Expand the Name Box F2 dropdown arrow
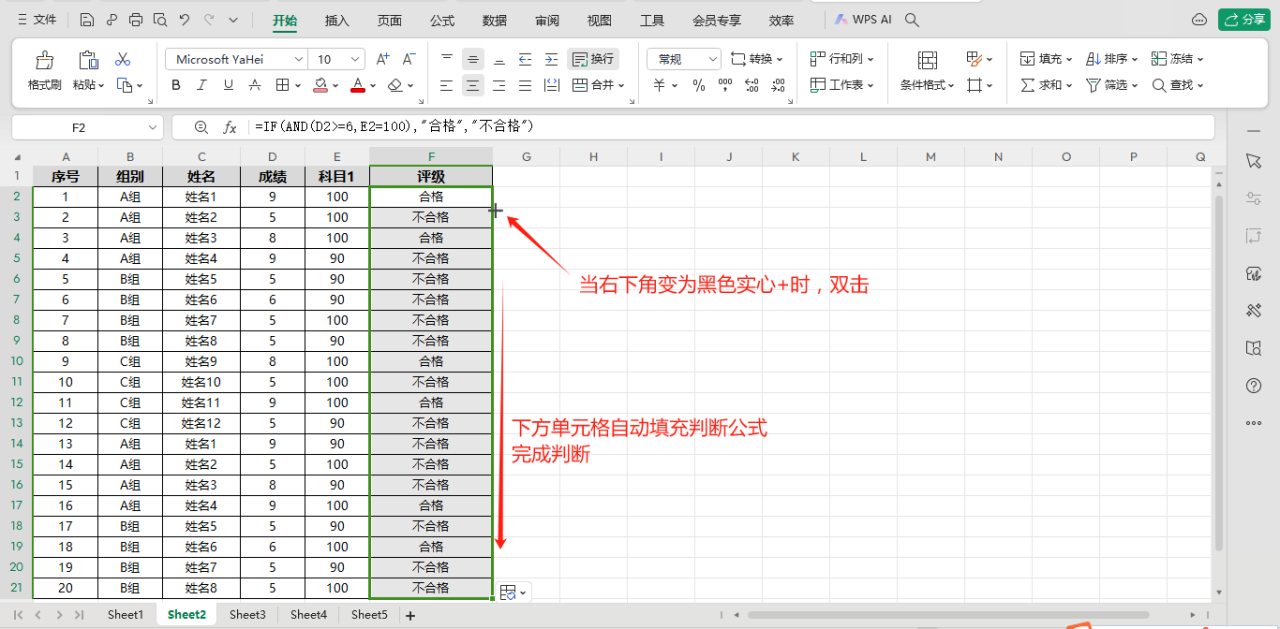1280x629 pixels. (x=152, y=127)
